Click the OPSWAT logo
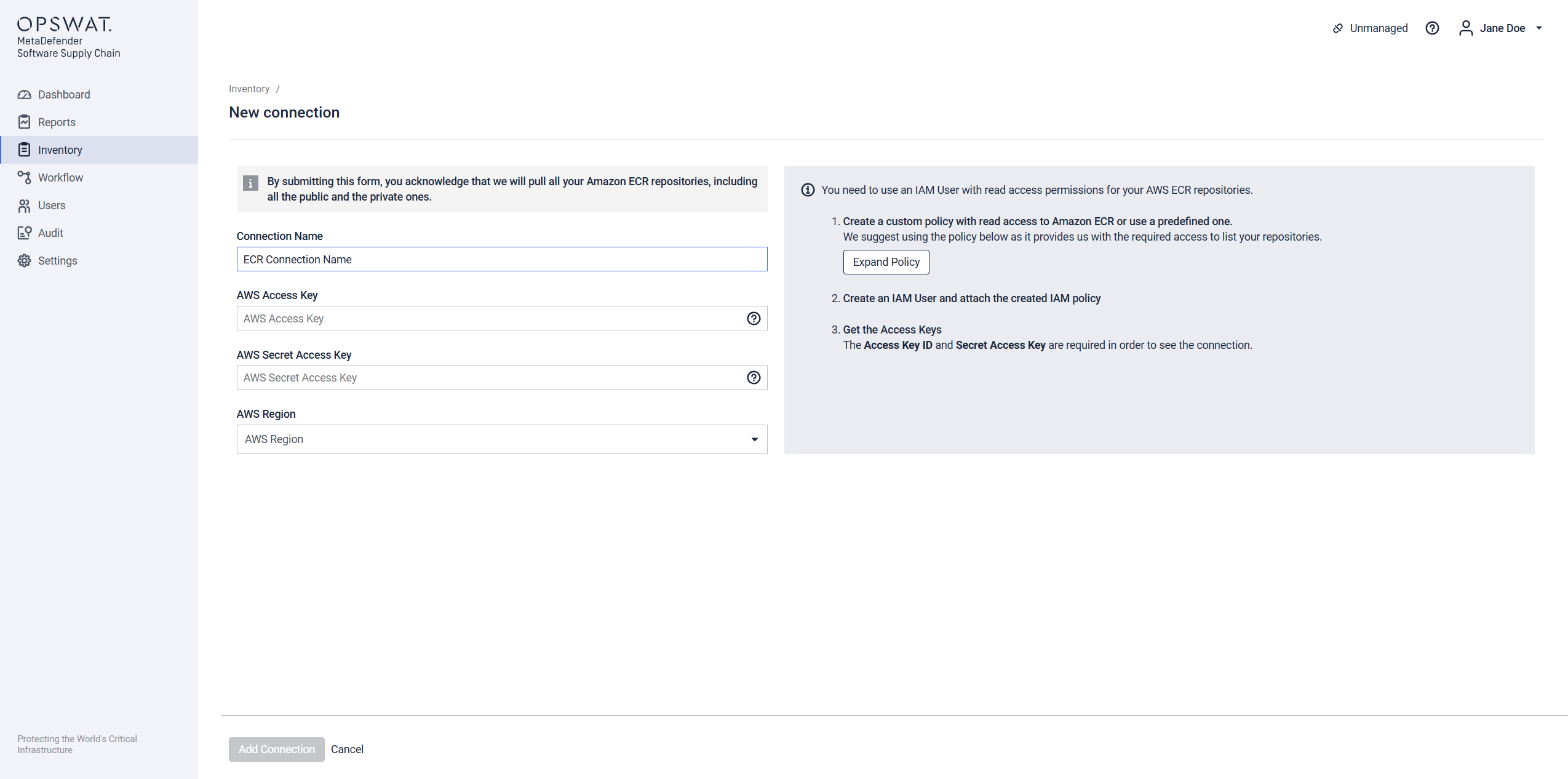Screen dimensions: 1568x779 (65, 24)
